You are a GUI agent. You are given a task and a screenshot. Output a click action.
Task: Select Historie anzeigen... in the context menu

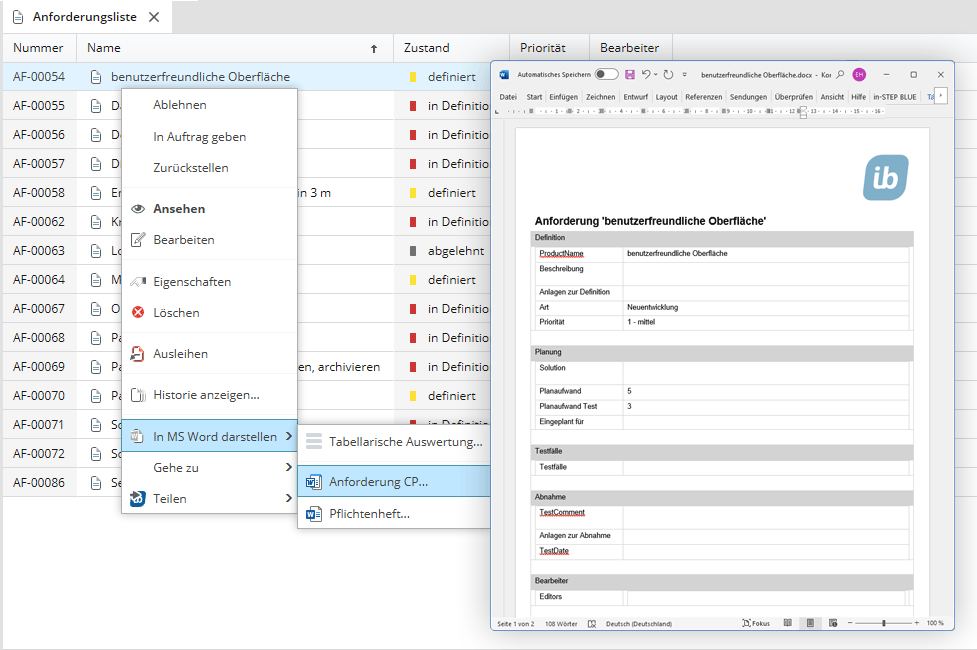coord(206,395)
